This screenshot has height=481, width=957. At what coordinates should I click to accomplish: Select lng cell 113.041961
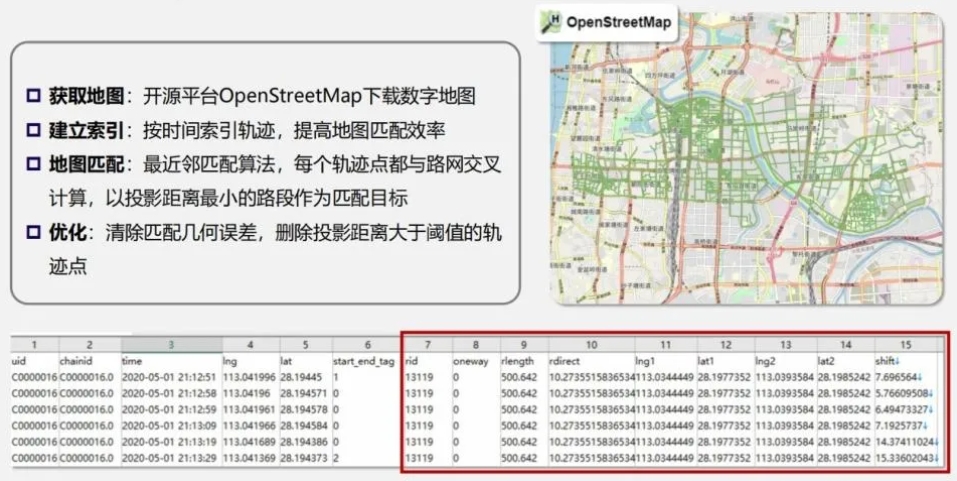click(251, 410)
